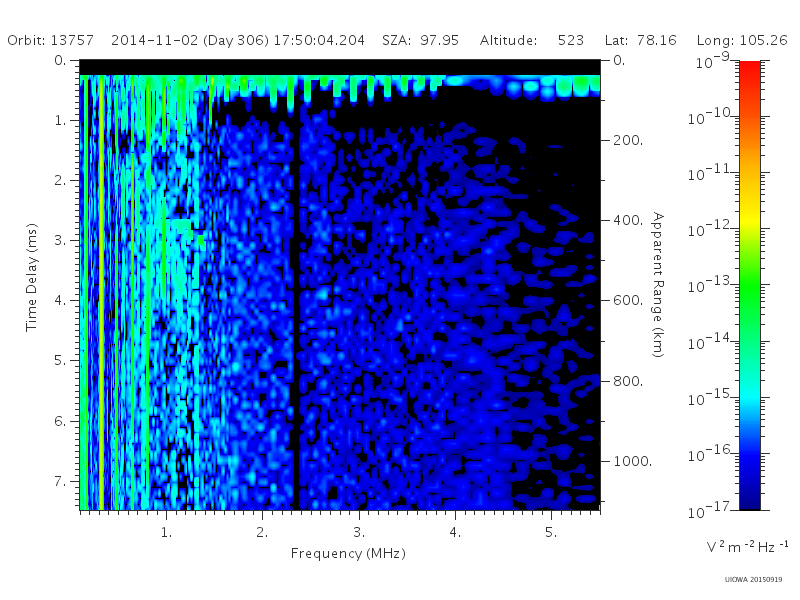Viewport: 800px width, 600px height.
Task: Click time delay tick label 7.
Action: (60, 481)
